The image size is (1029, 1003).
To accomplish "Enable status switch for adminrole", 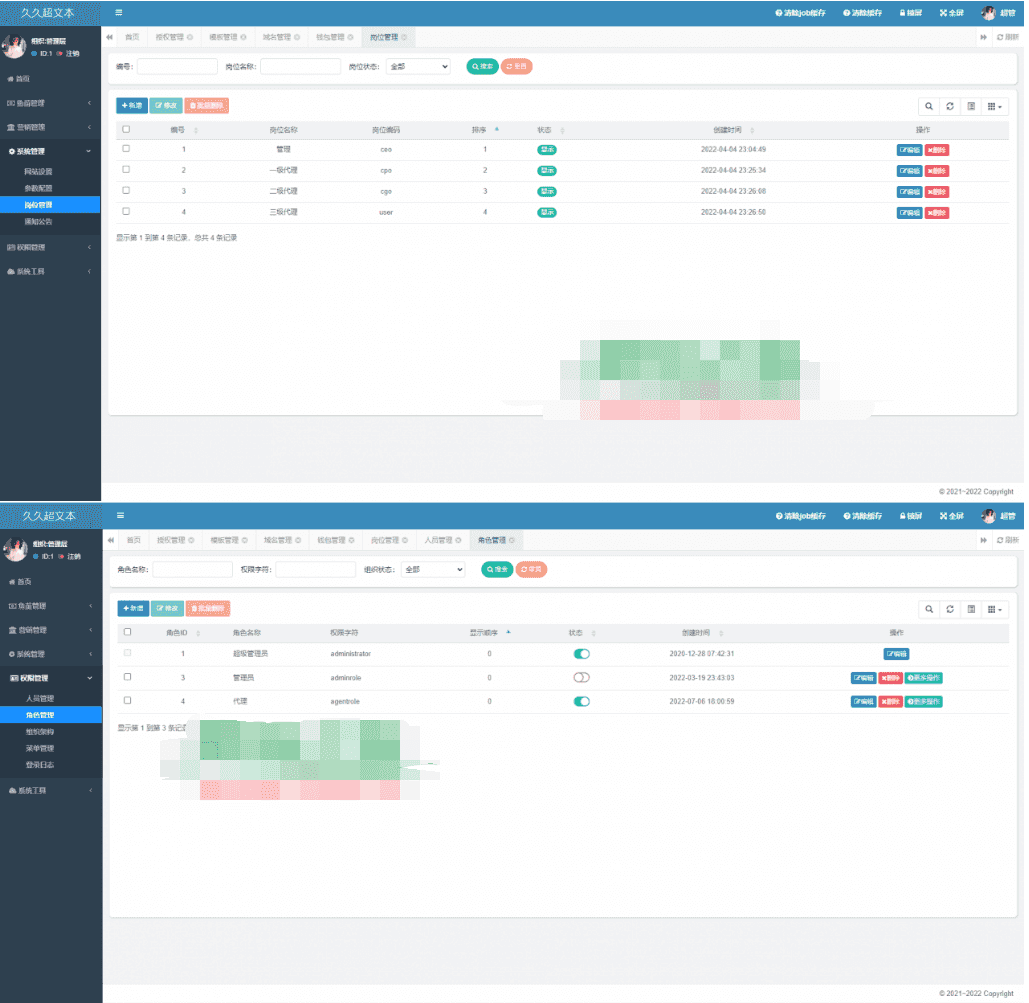I will click(581, 677).
